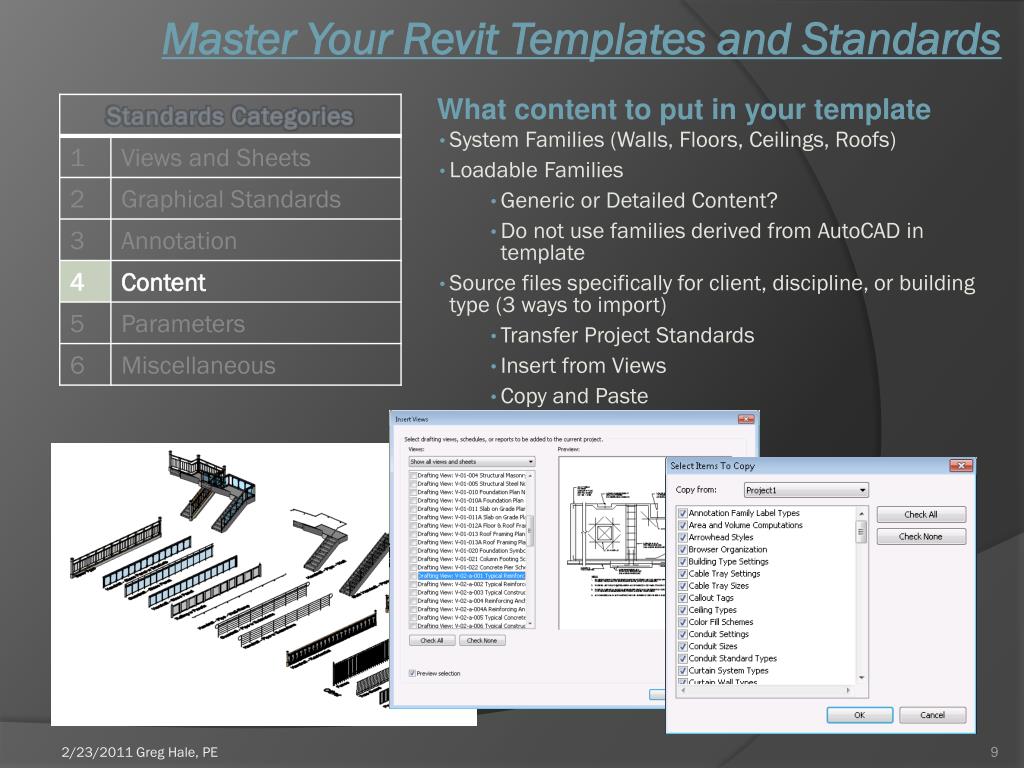Open the Copy from Project1 dropdown
The height and width of the screenshot is (768, 1024).
(807, 490)
